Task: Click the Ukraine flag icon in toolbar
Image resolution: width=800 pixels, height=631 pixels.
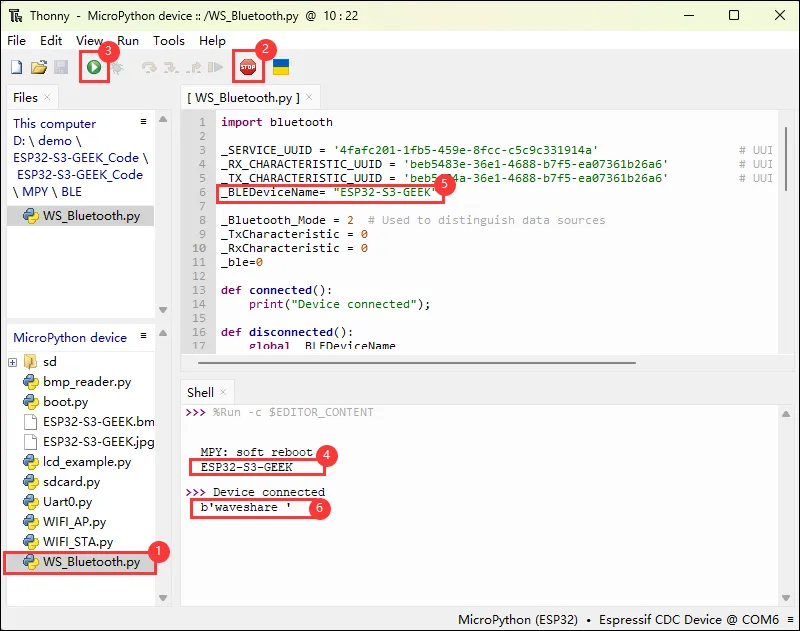Action: 282,67
